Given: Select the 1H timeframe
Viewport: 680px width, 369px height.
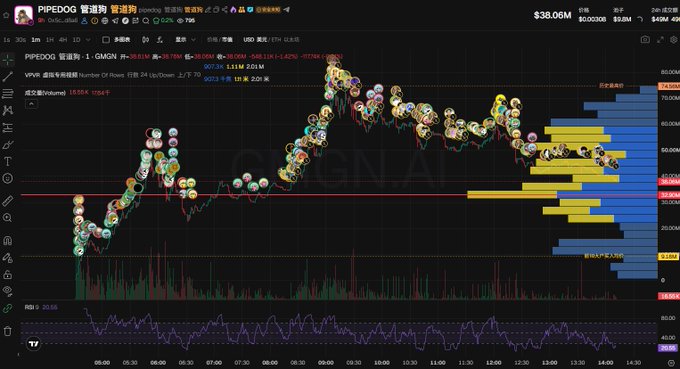Looking at the screenshot, I should (x=50, y=39).
